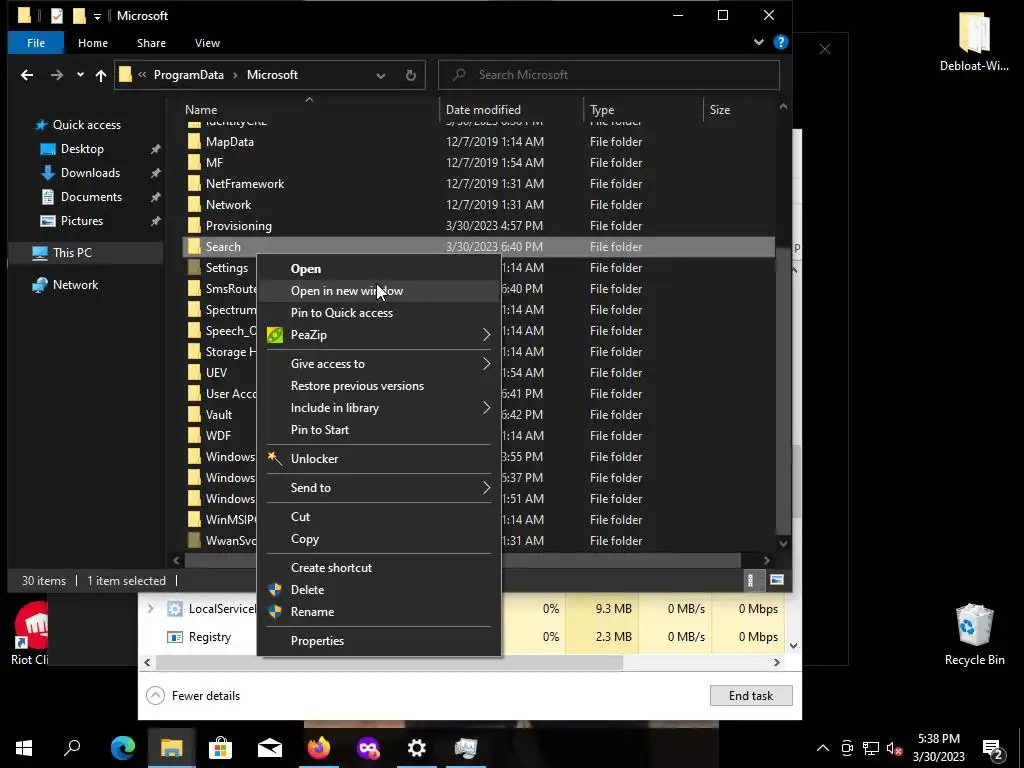Click Properties icon in title bar toolbar
Image resolution: width=1024 pixels, height=768 pixels.
click(57, 16)
